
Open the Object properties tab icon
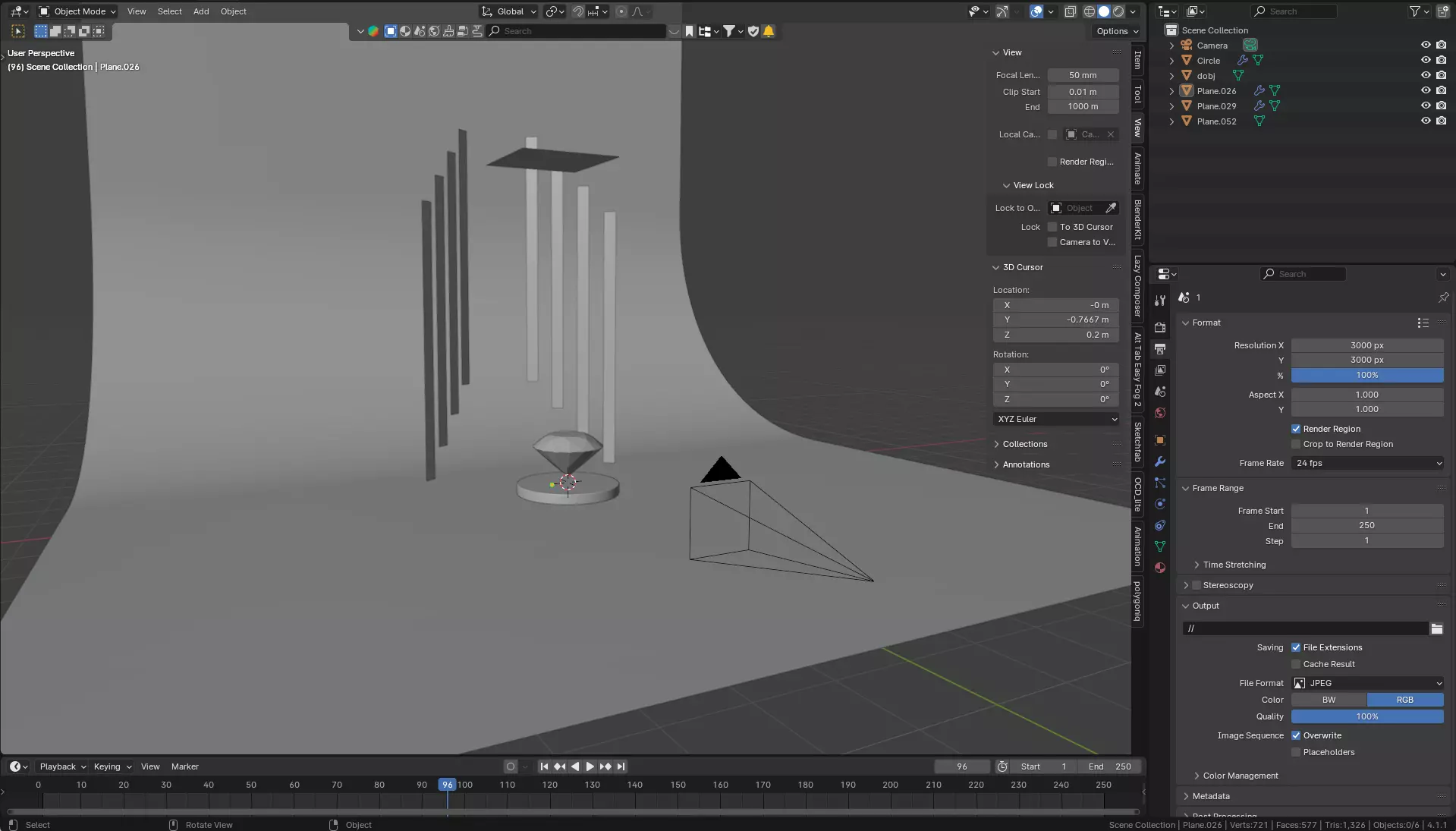tap(1160, 440)
